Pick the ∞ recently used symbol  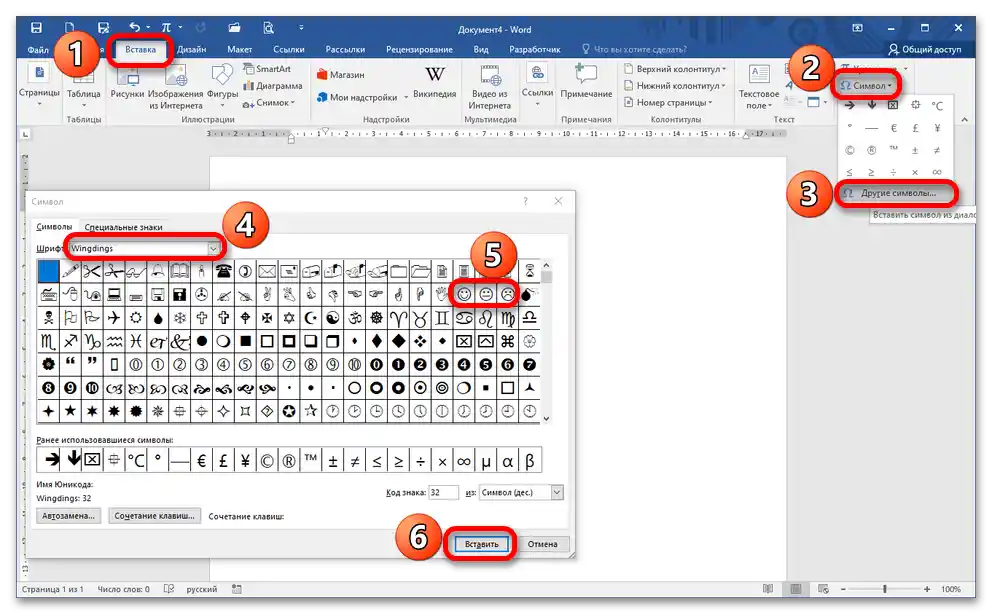pyautogui.click(x=464, y=460)
